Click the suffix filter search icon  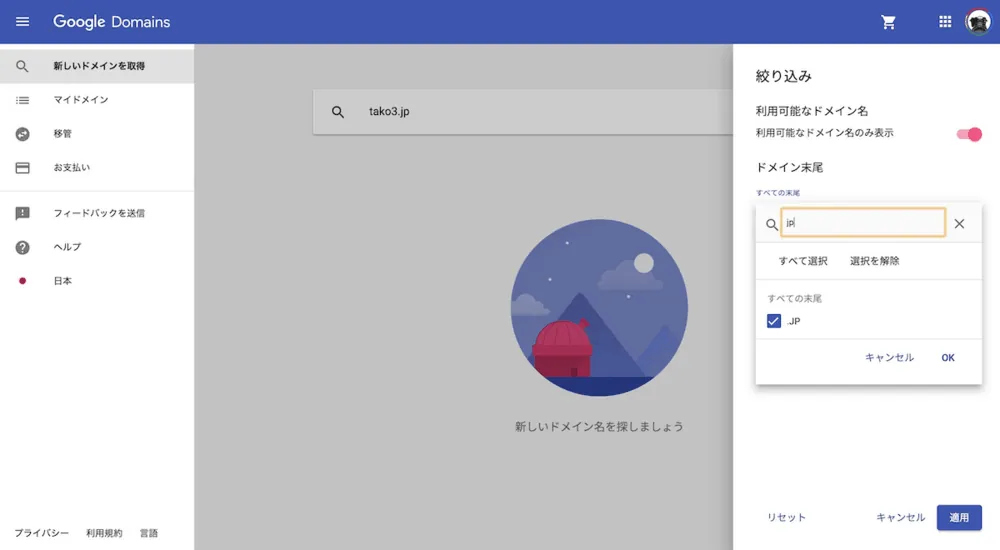click(x=772, y=225)
